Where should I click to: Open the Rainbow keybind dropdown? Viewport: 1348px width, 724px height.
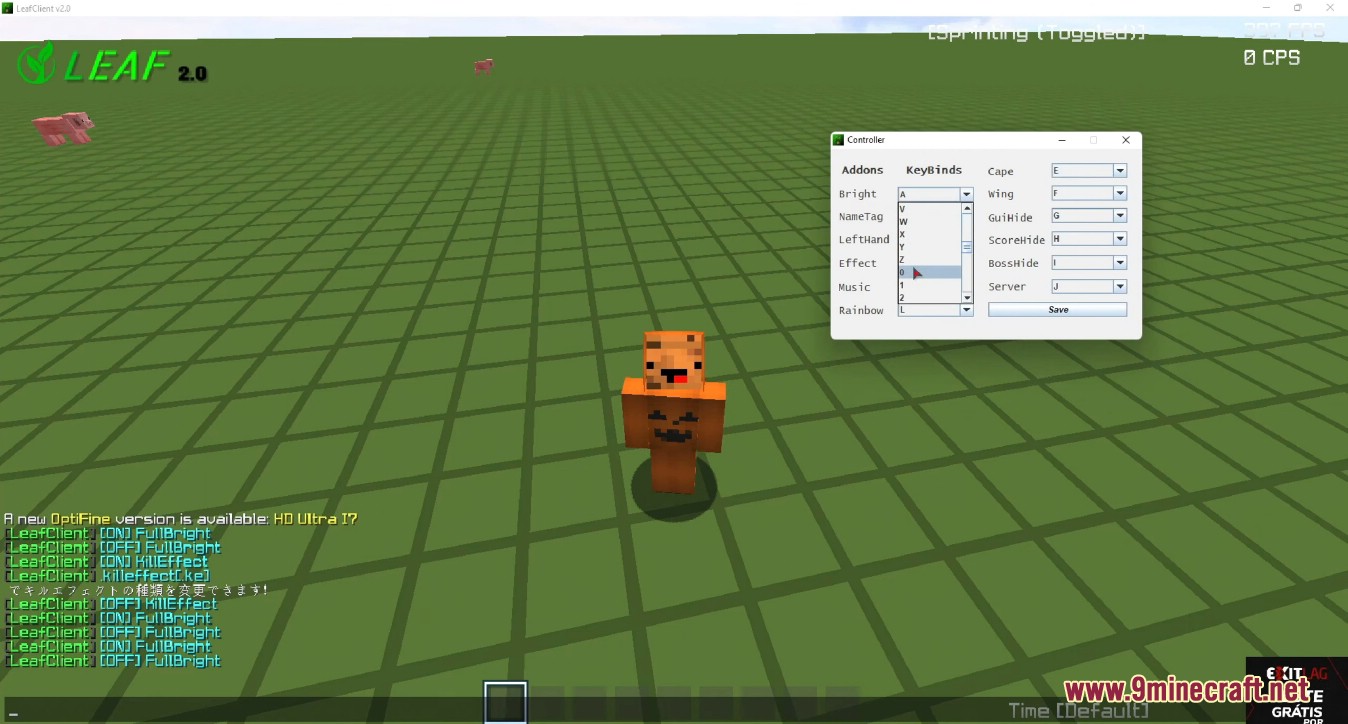[935, 310]
